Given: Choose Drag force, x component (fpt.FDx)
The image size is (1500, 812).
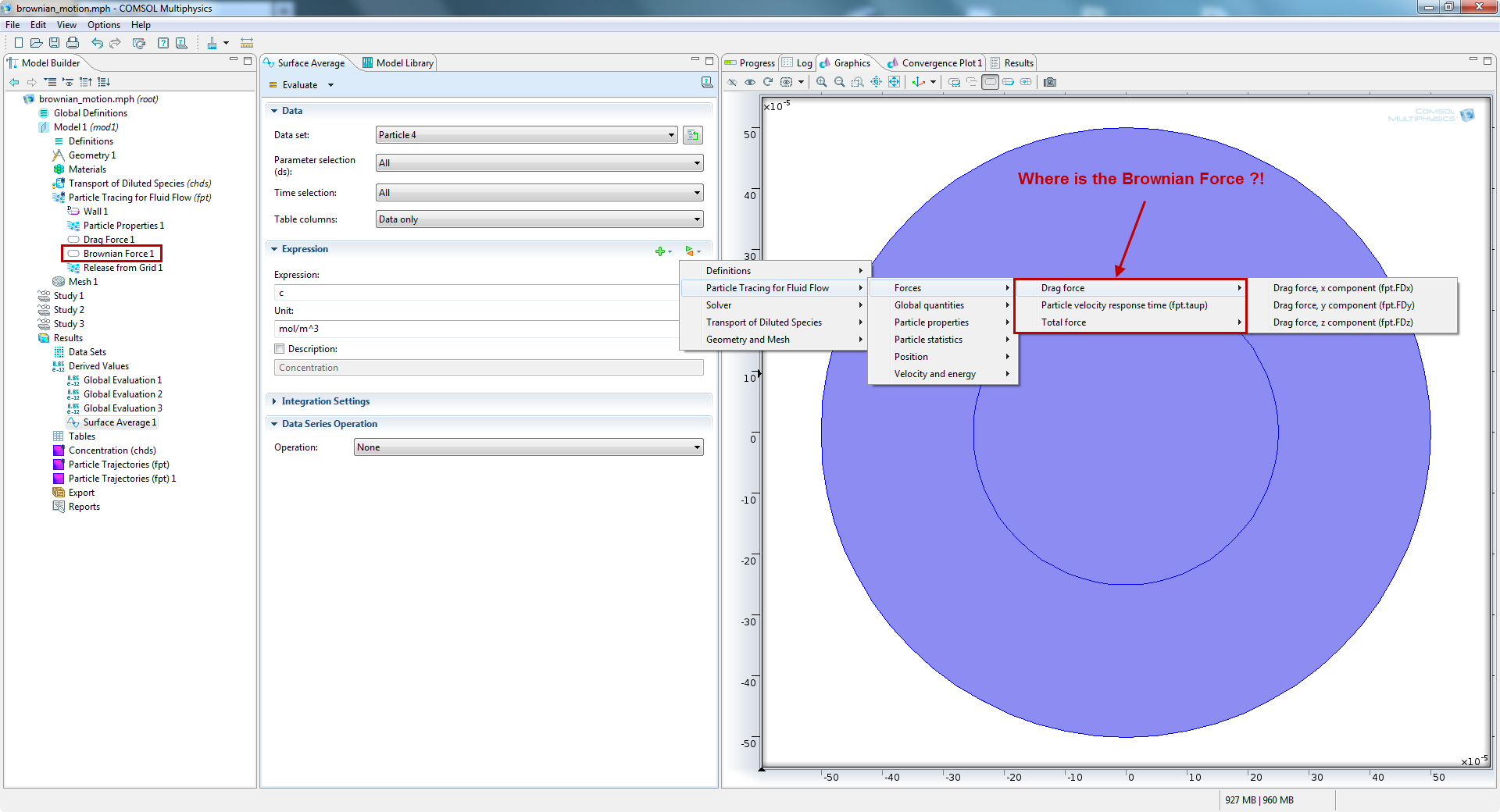Looking at the screenshot, I should tap(1342, 288).
